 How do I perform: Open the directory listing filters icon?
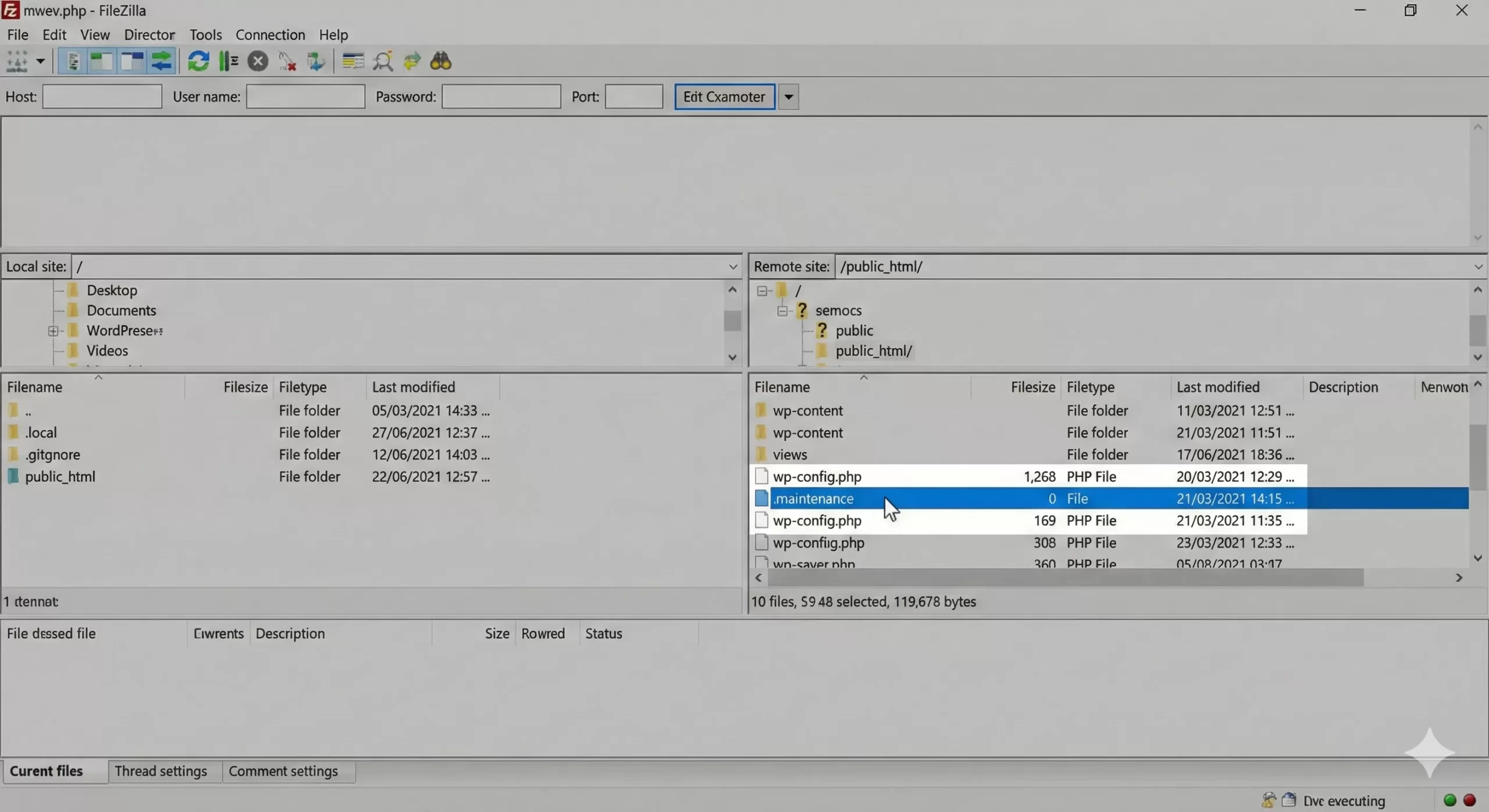click(352, 61)
